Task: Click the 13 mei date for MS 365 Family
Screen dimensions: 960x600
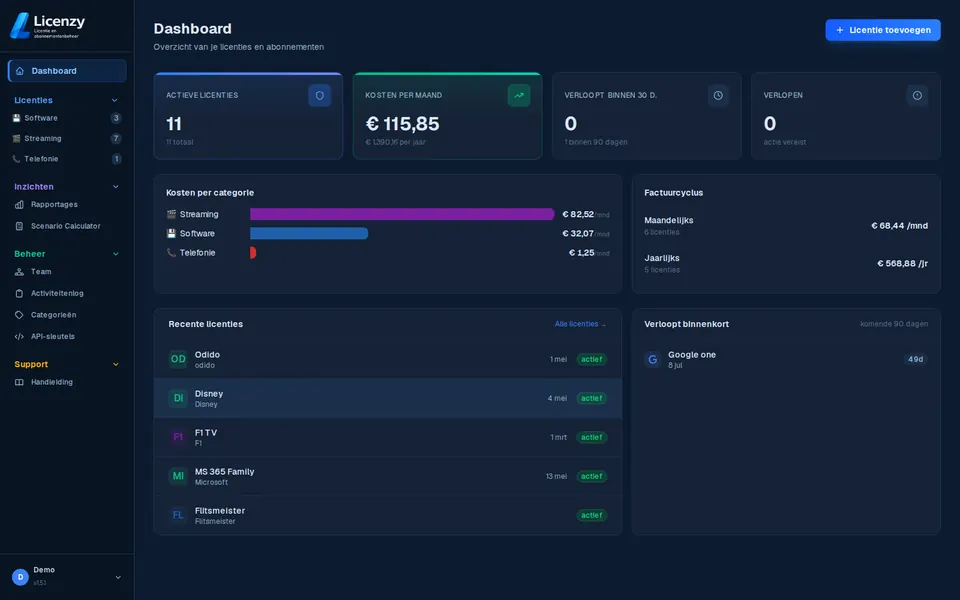Action: point(557,476)
